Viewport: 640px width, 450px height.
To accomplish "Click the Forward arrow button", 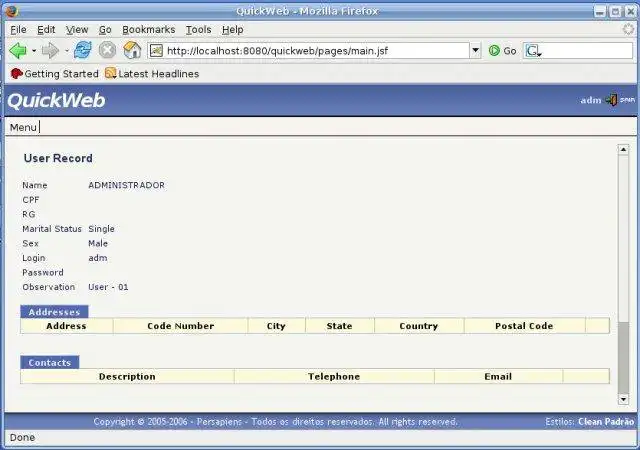I will (50, 51).
